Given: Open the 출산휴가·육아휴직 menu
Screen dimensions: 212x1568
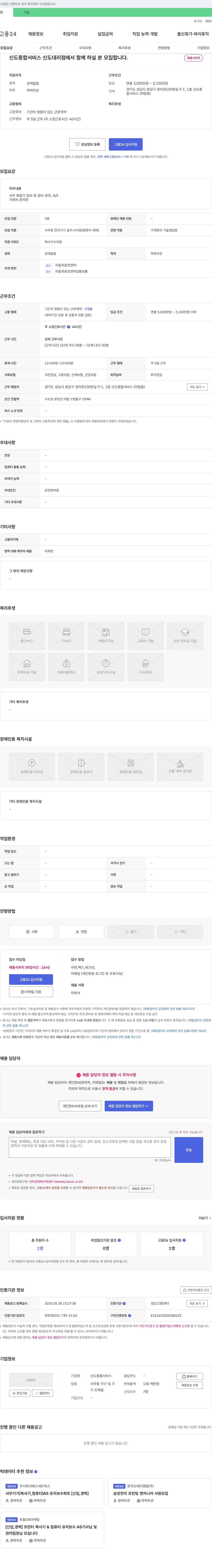Looking at the screenshot, I should (193, 34).
